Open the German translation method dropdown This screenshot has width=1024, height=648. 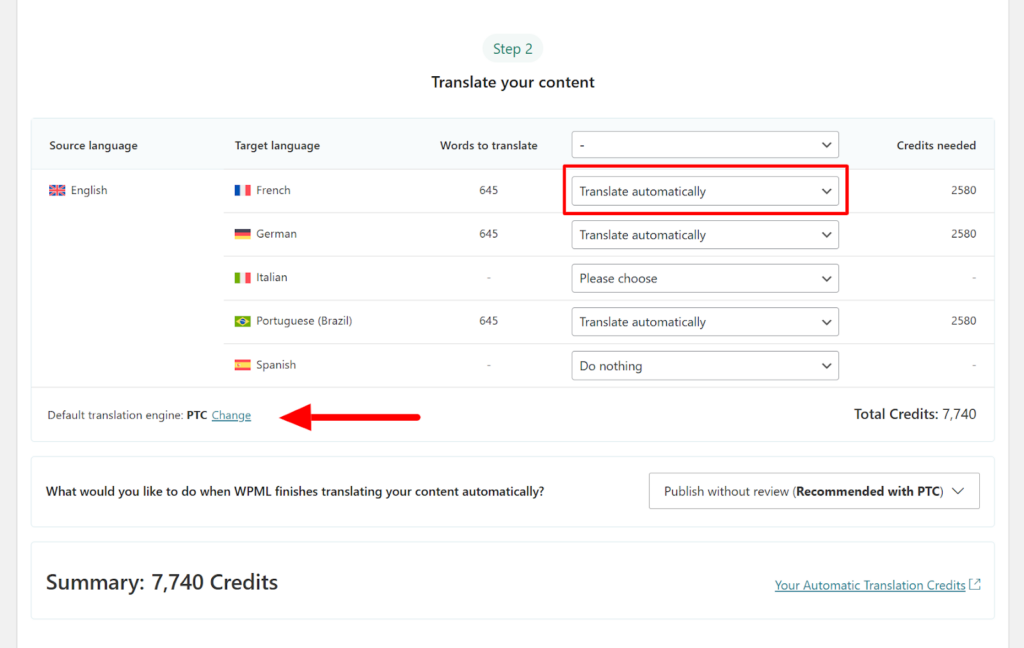point(704,234)
